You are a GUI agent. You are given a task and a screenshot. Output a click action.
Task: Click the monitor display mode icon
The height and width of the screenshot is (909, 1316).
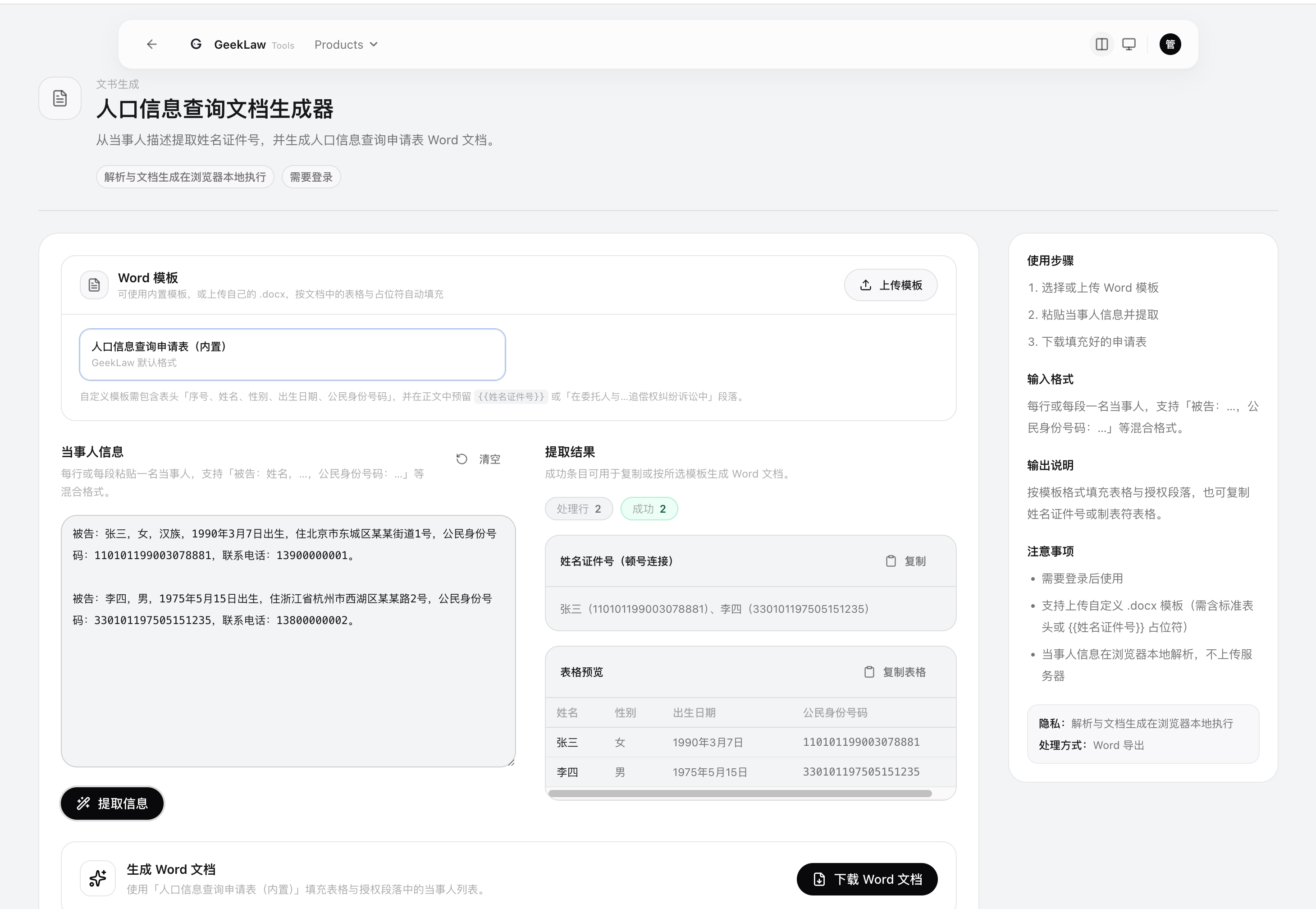pyautogui.click(x=1129, y=45)
